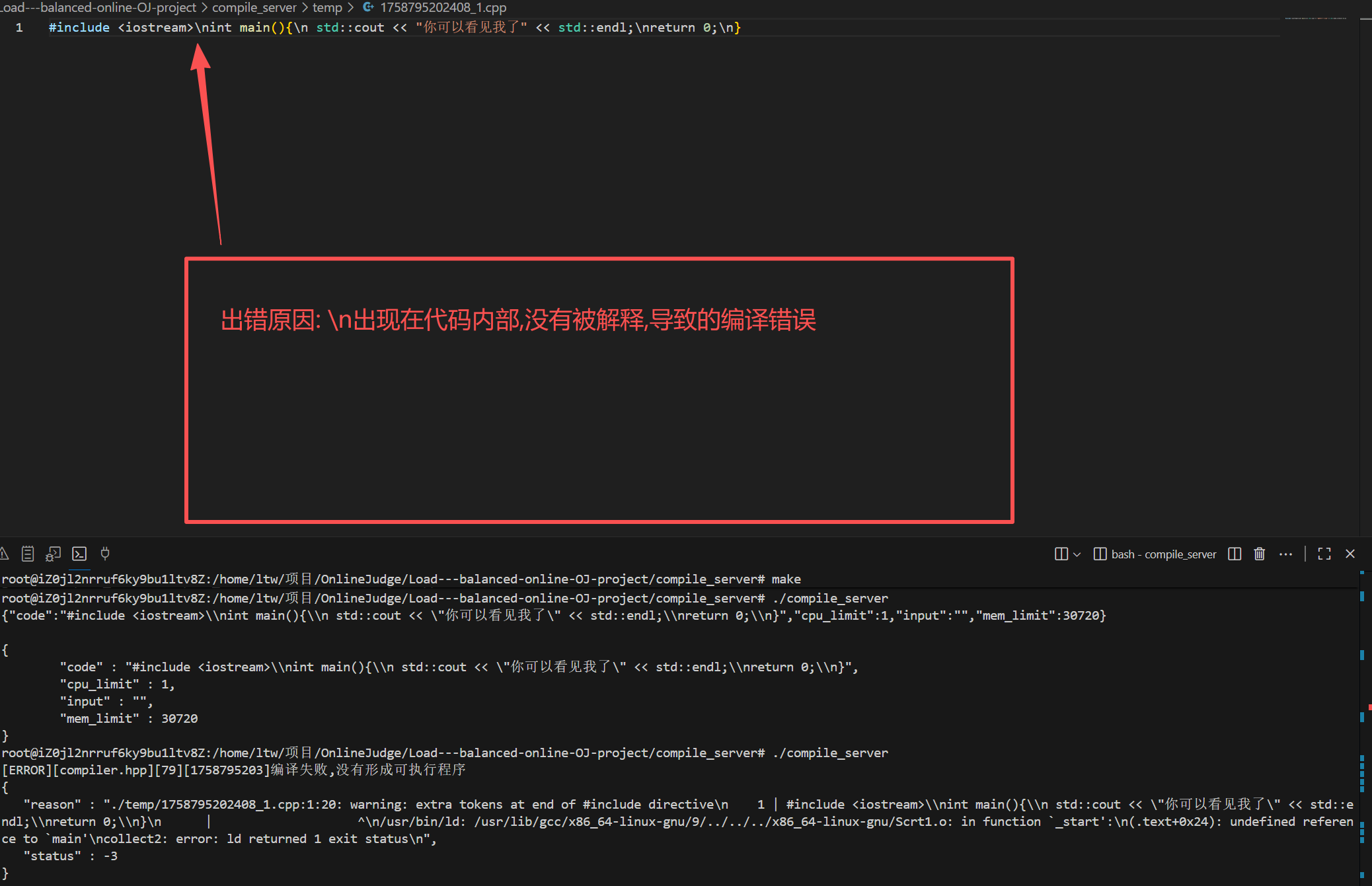Open the Debug Console panel icon

[54, 554]
